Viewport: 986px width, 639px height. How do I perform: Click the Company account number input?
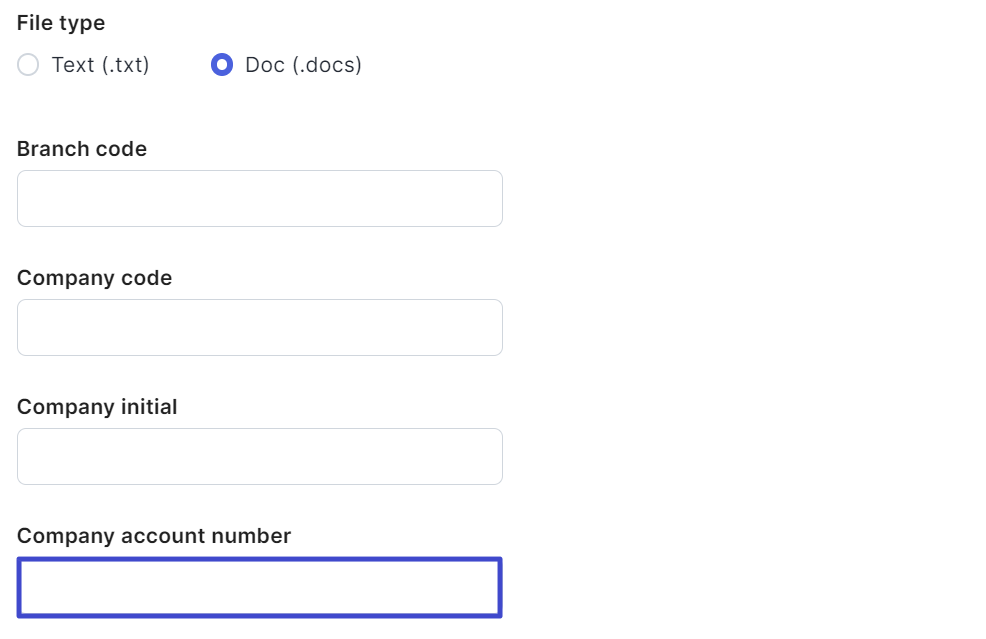point(259,587)
